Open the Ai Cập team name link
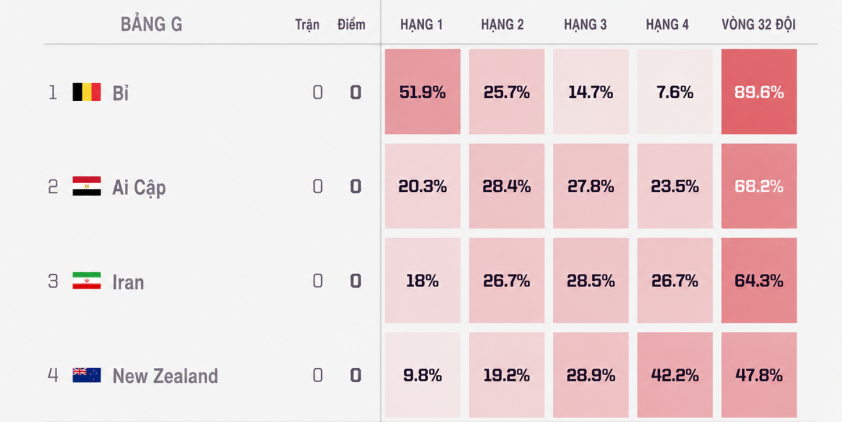Image resolution: width=842 pixels, height=422 pixels. tap(139, 188)
